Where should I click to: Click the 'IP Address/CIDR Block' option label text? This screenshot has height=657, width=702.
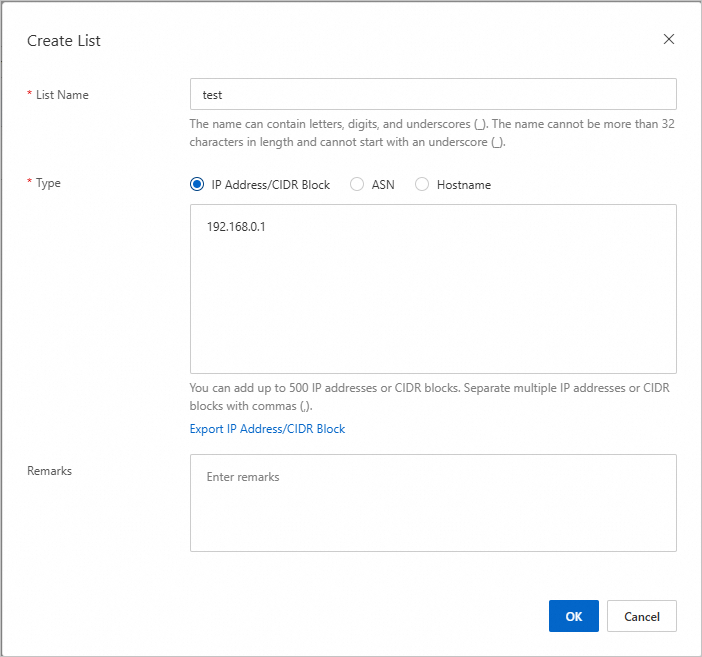pos(271,185)
